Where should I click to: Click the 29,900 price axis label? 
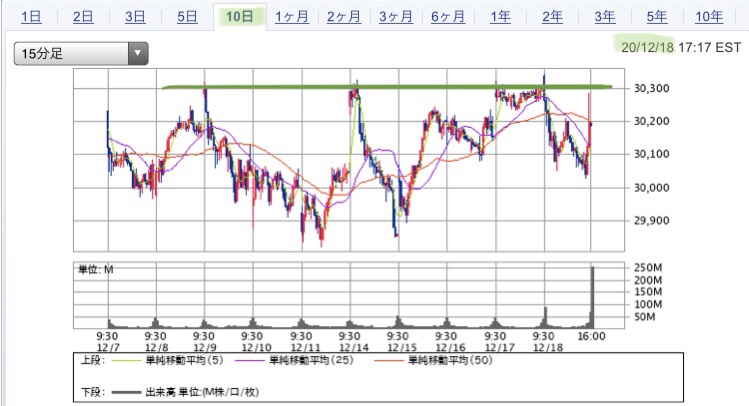(x=652, y=221)
